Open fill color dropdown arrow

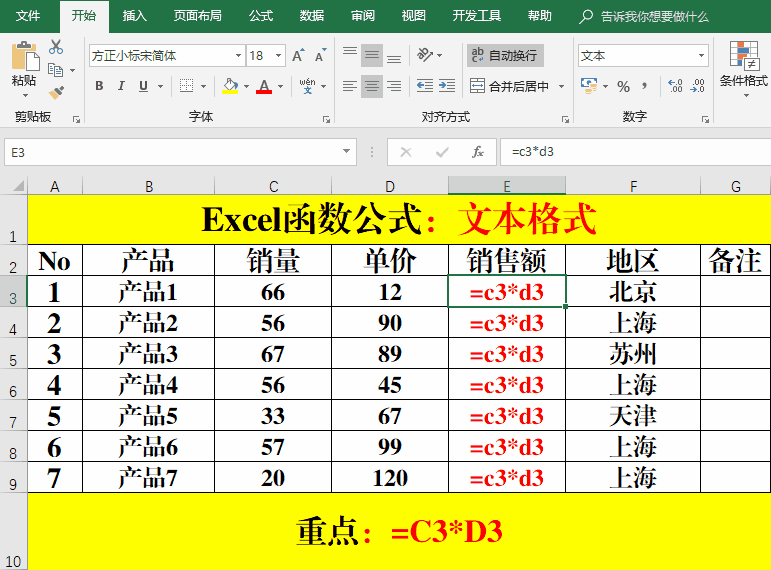click(246, 87)
